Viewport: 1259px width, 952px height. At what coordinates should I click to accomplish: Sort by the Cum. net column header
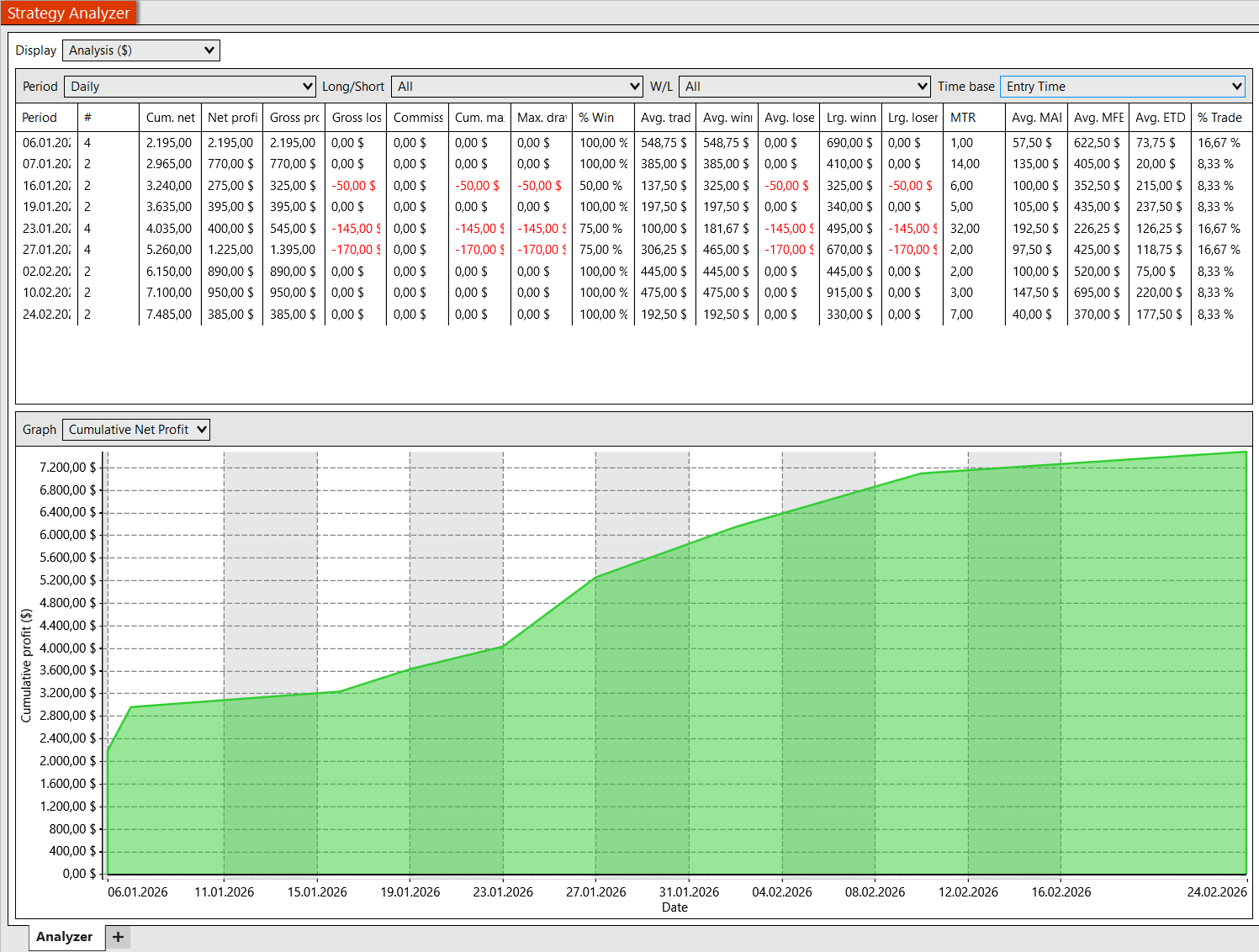point(170,118)
